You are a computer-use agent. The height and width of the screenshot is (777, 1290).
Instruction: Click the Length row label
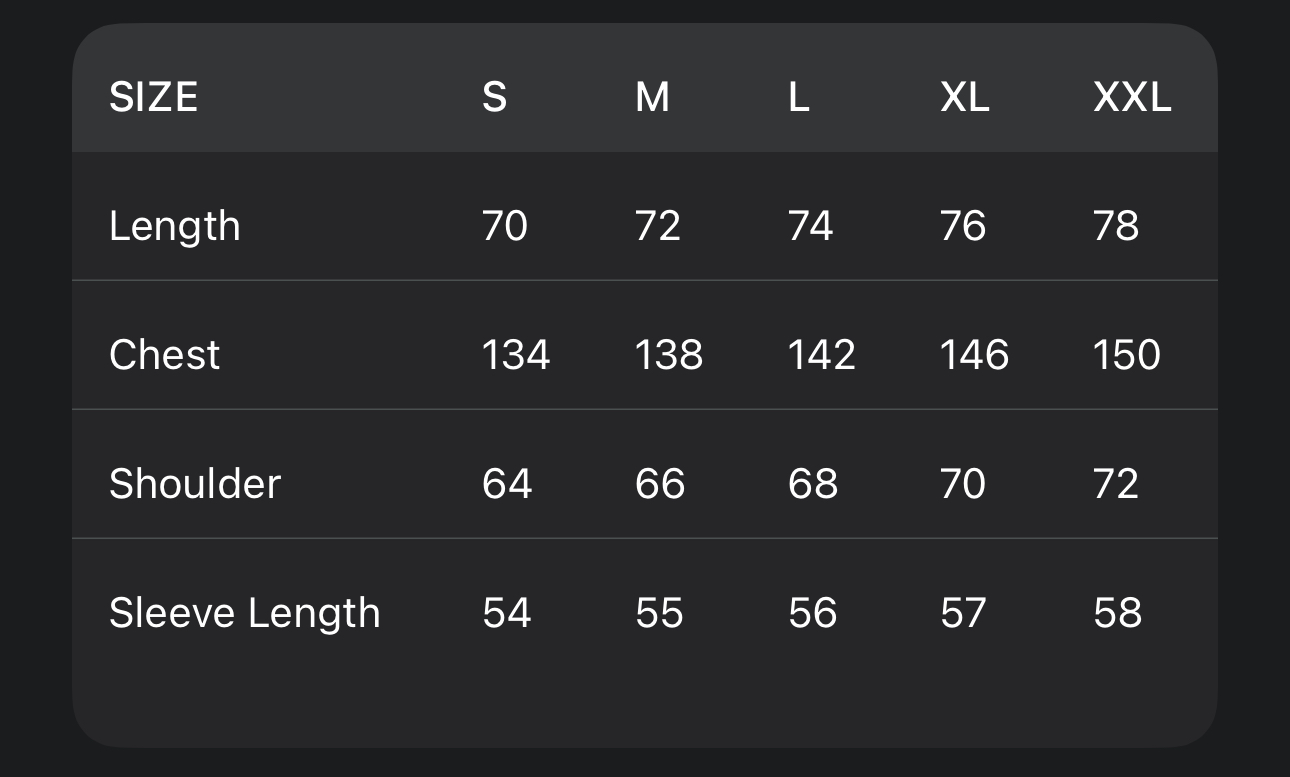tap(174, 227)
